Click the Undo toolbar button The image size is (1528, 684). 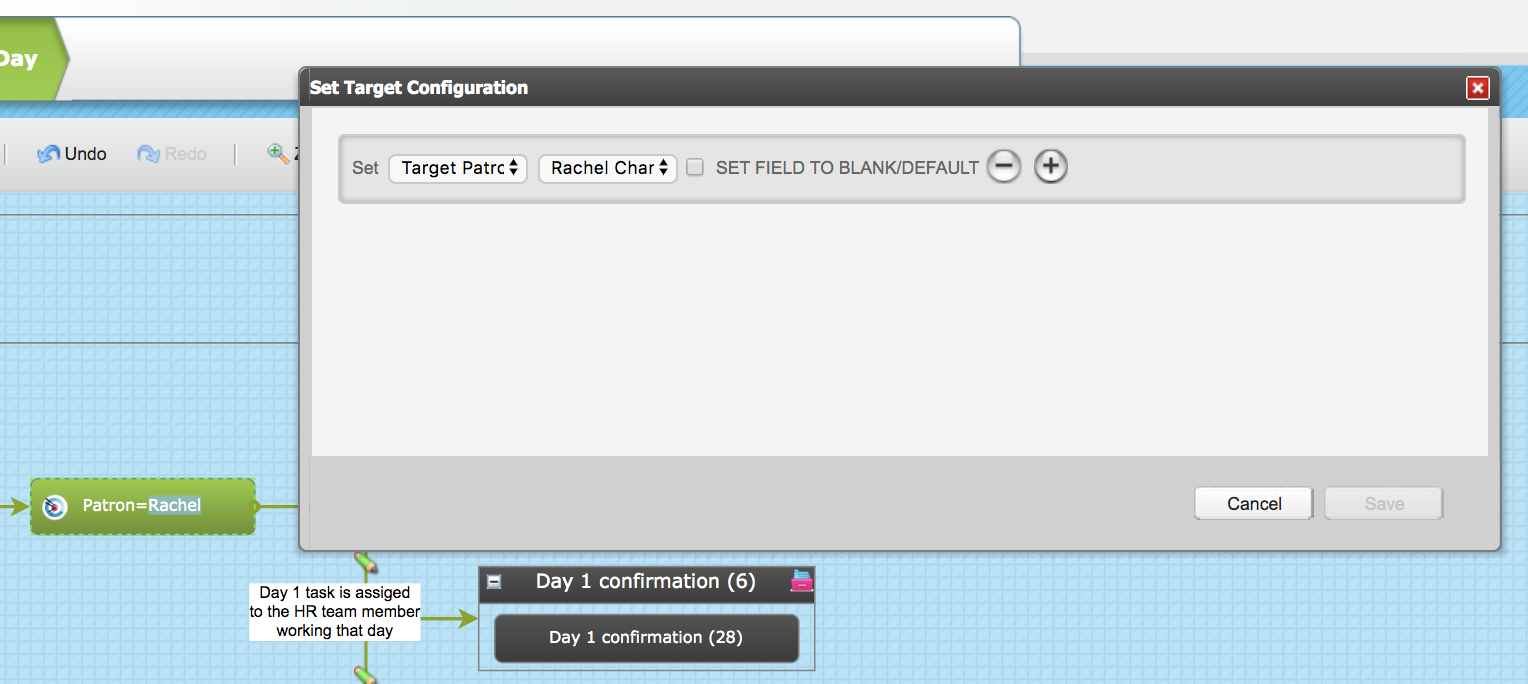tap(72, 154)
